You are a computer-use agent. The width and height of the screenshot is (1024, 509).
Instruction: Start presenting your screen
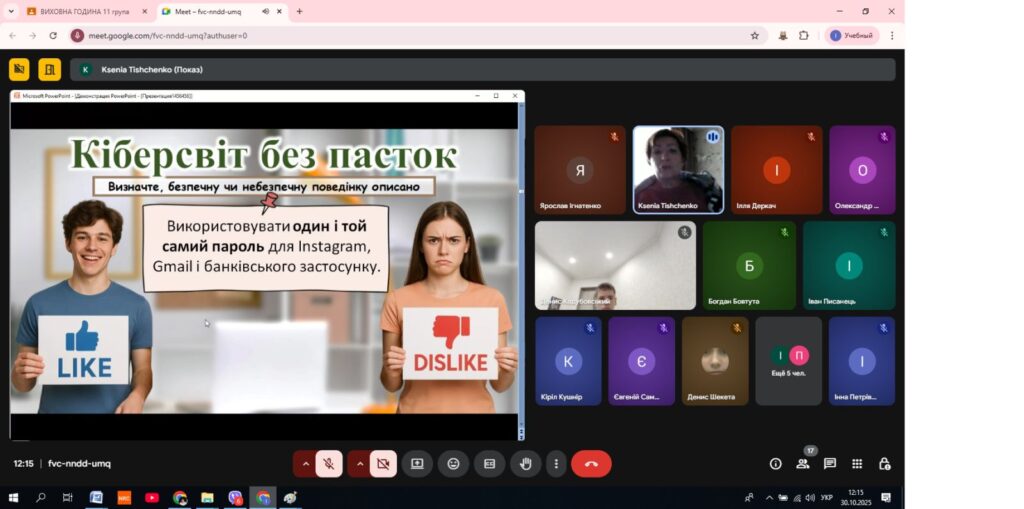coord(417,464)
